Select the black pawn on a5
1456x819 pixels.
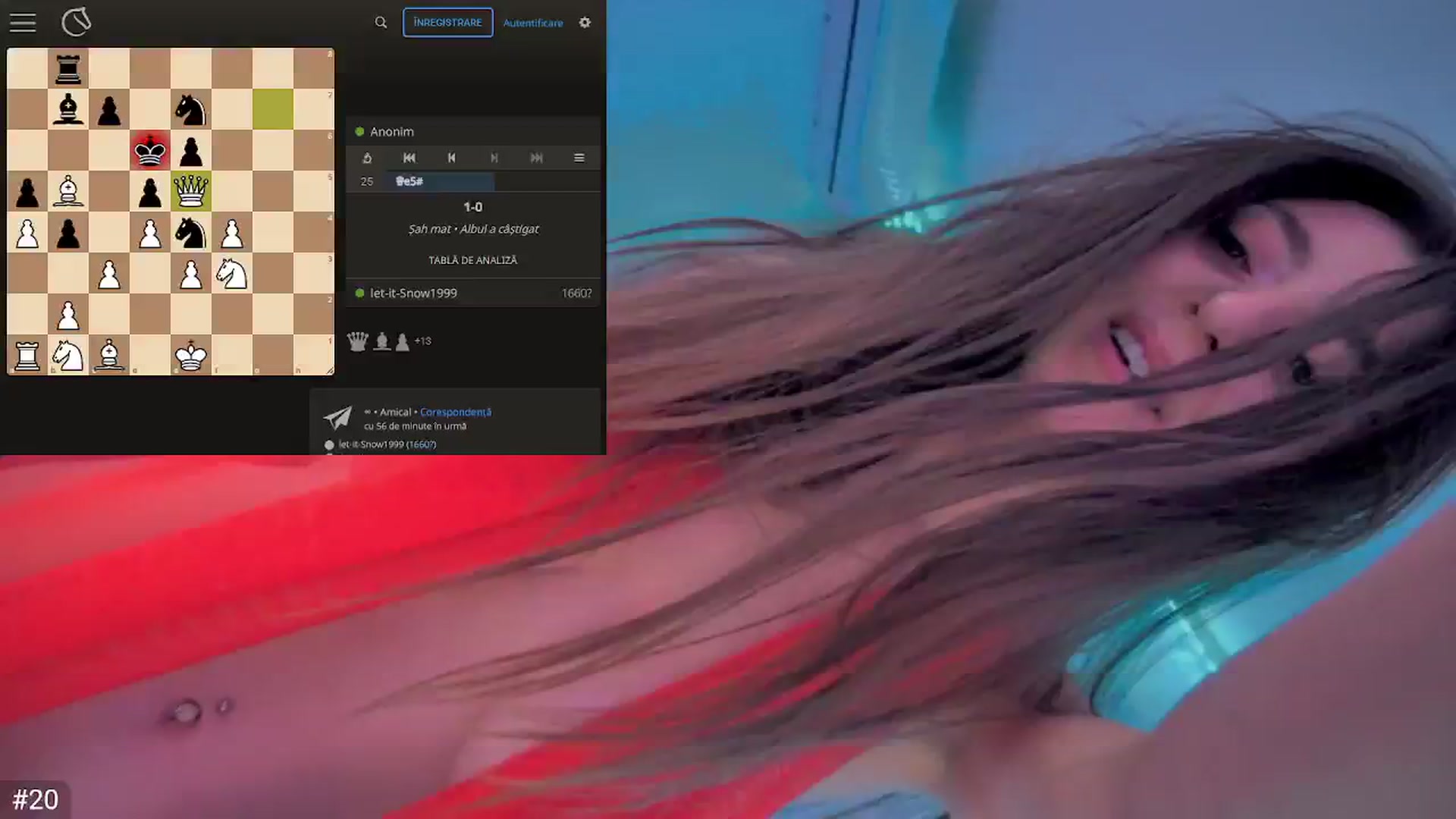click(x=27, y=191)
